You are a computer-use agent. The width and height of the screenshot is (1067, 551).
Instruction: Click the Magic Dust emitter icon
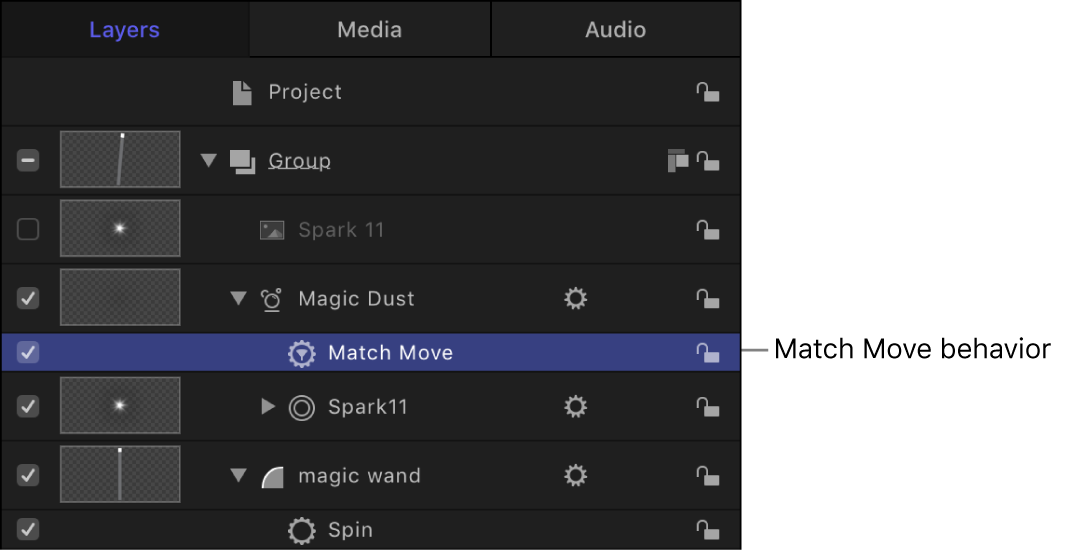(x=272, y=299)
